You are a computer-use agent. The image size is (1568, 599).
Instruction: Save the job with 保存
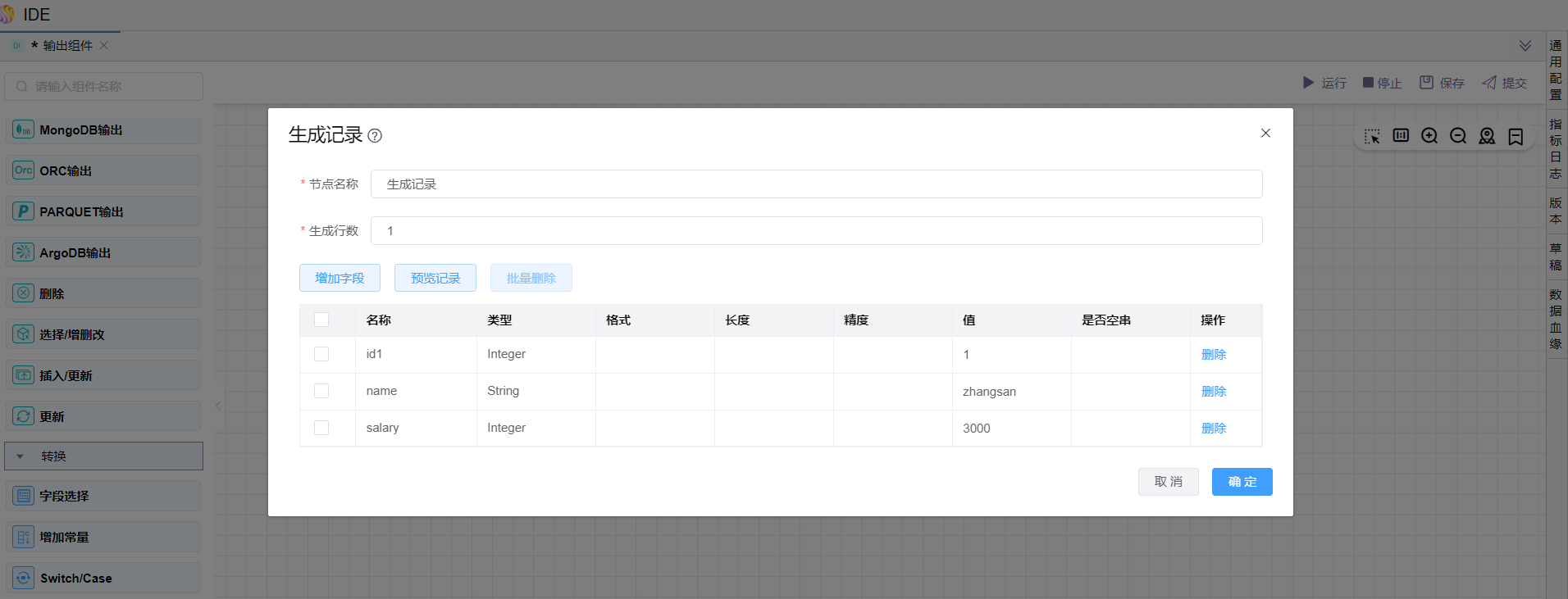[x=1442, y=83]
